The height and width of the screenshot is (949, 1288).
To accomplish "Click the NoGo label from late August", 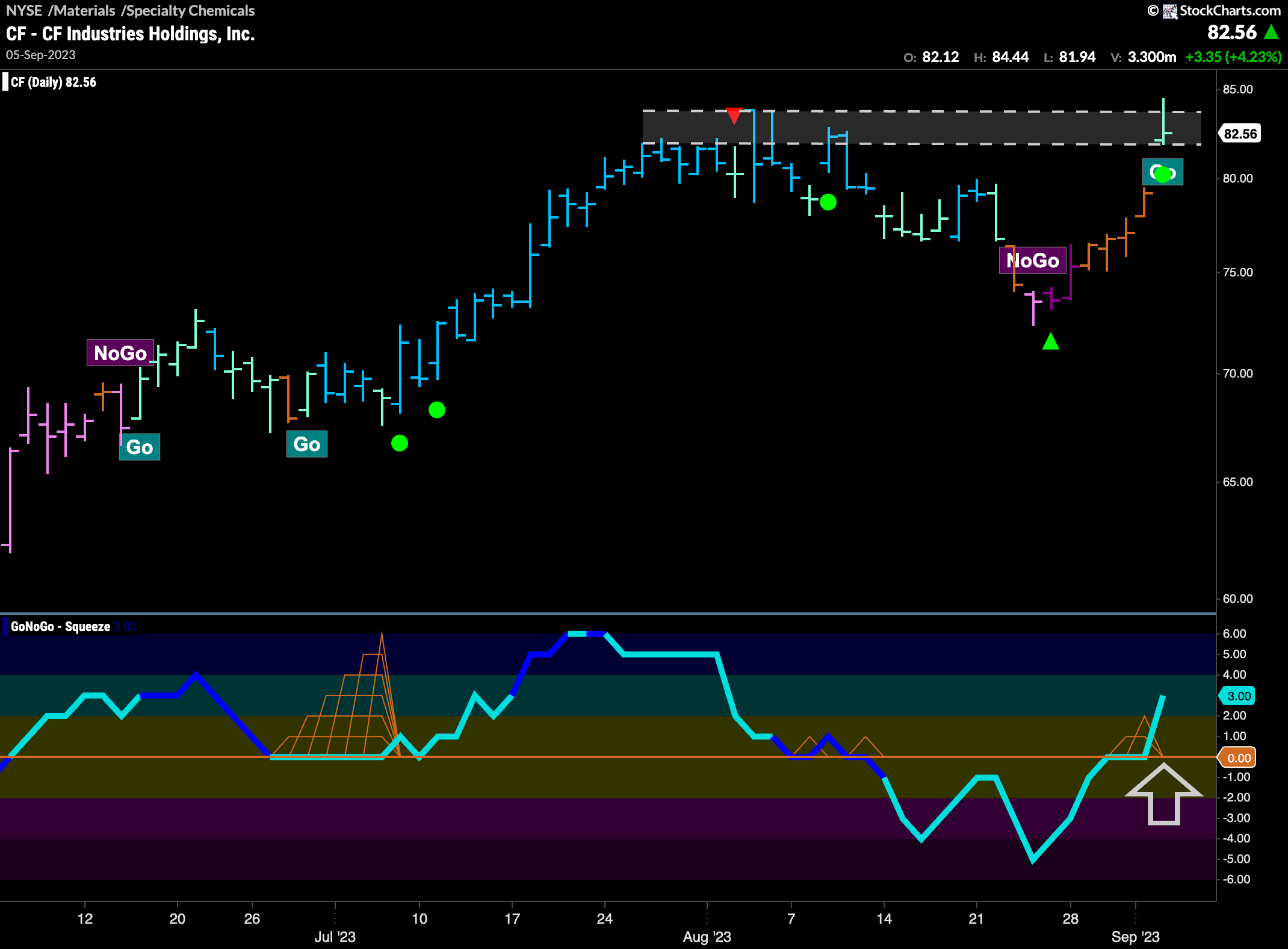I will tap(1033, 261).
